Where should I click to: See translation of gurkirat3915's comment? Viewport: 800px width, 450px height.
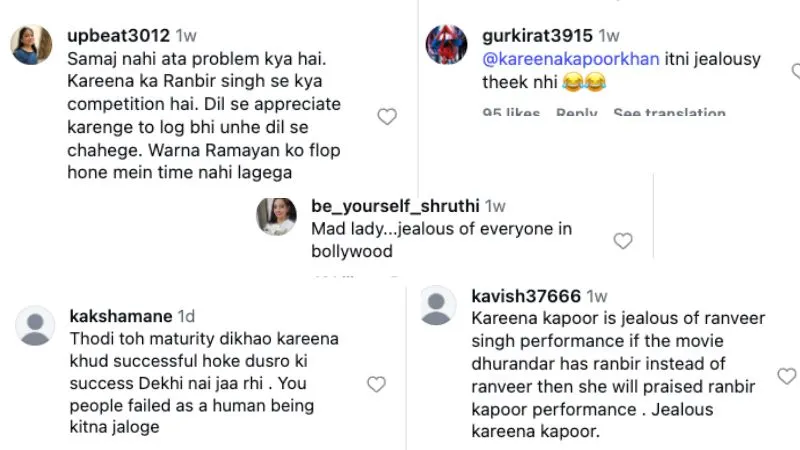coord(669,112)
